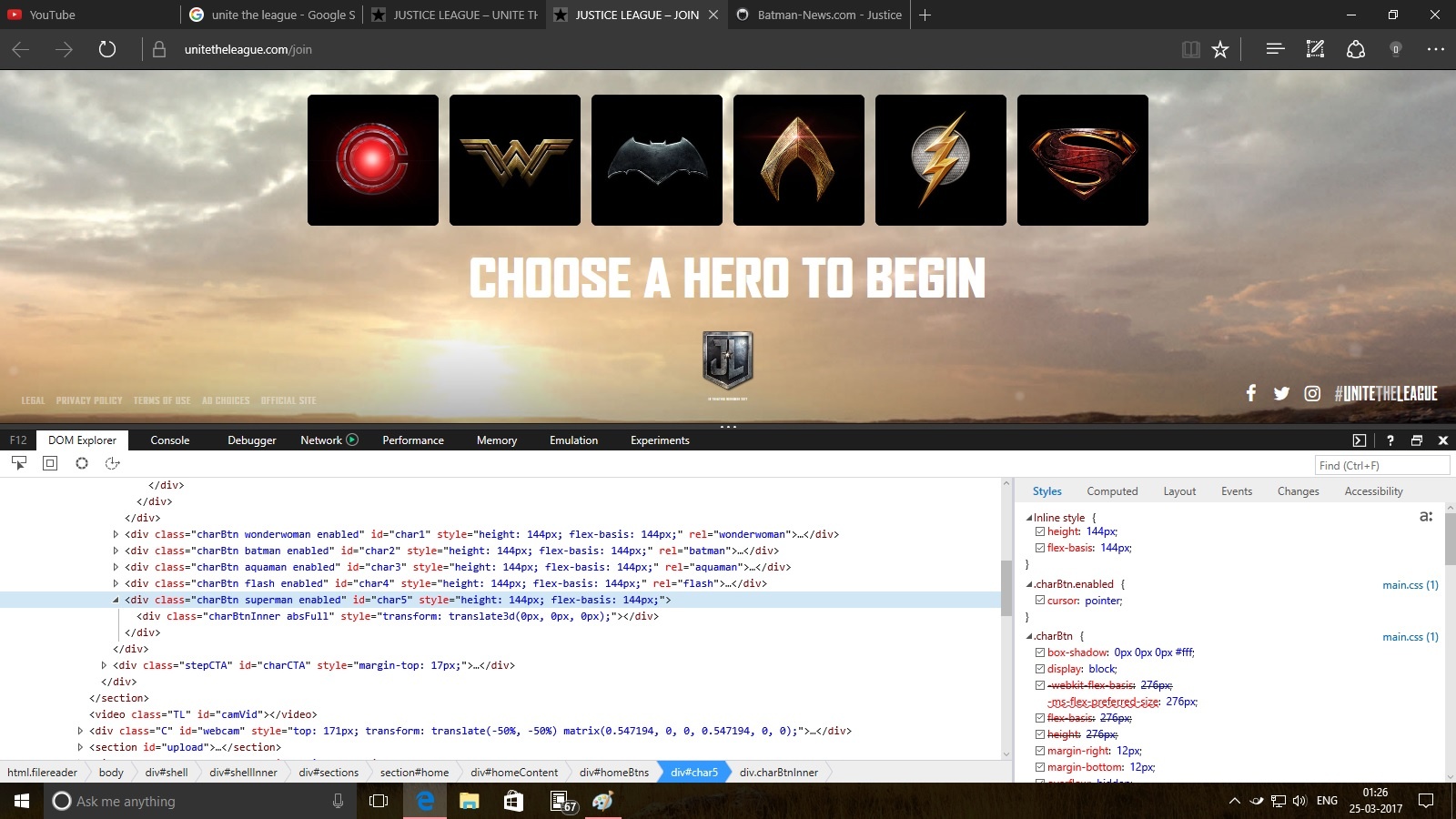The height and width of the screenshot is (819, 1456).
Task: Open main.css link for .charBtn.enabled
Action: (1410, 585)
